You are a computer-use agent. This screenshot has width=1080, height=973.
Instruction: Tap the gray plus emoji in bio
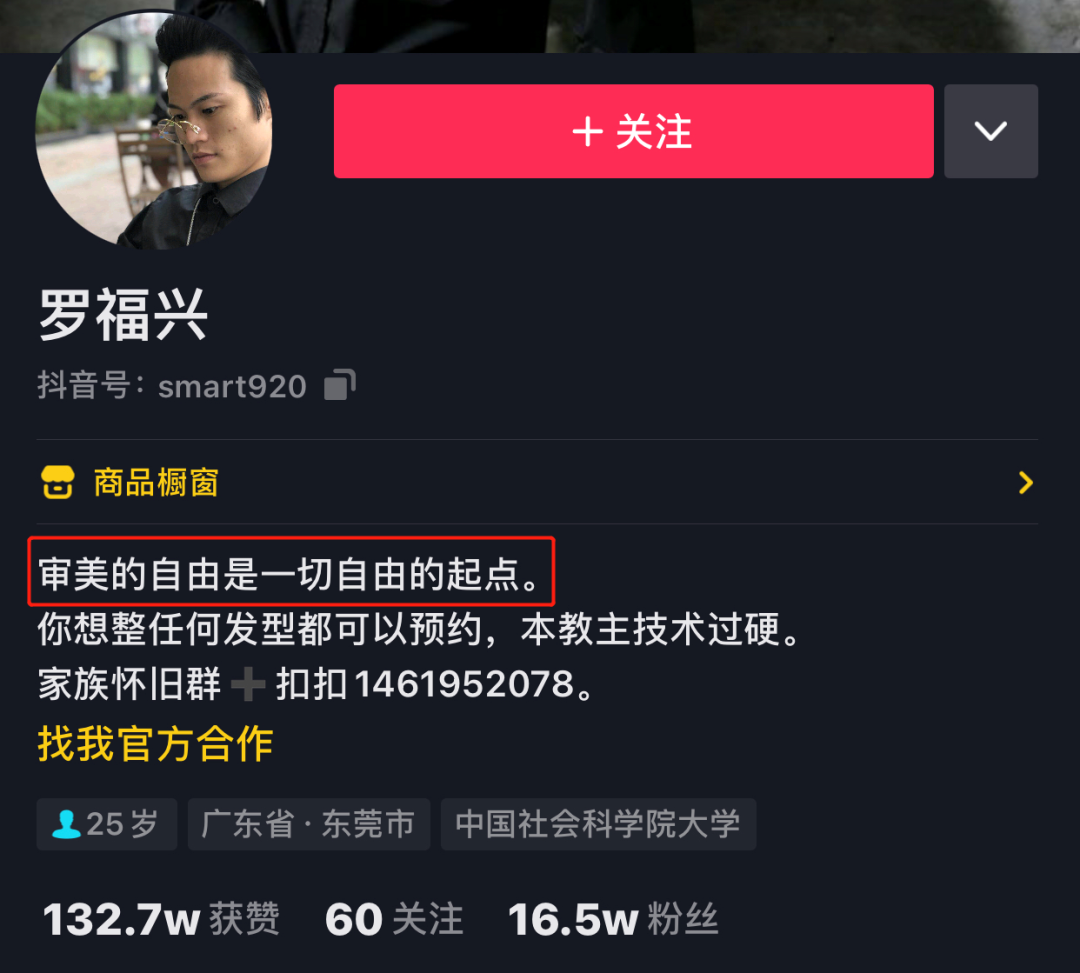tap(248, 684)
